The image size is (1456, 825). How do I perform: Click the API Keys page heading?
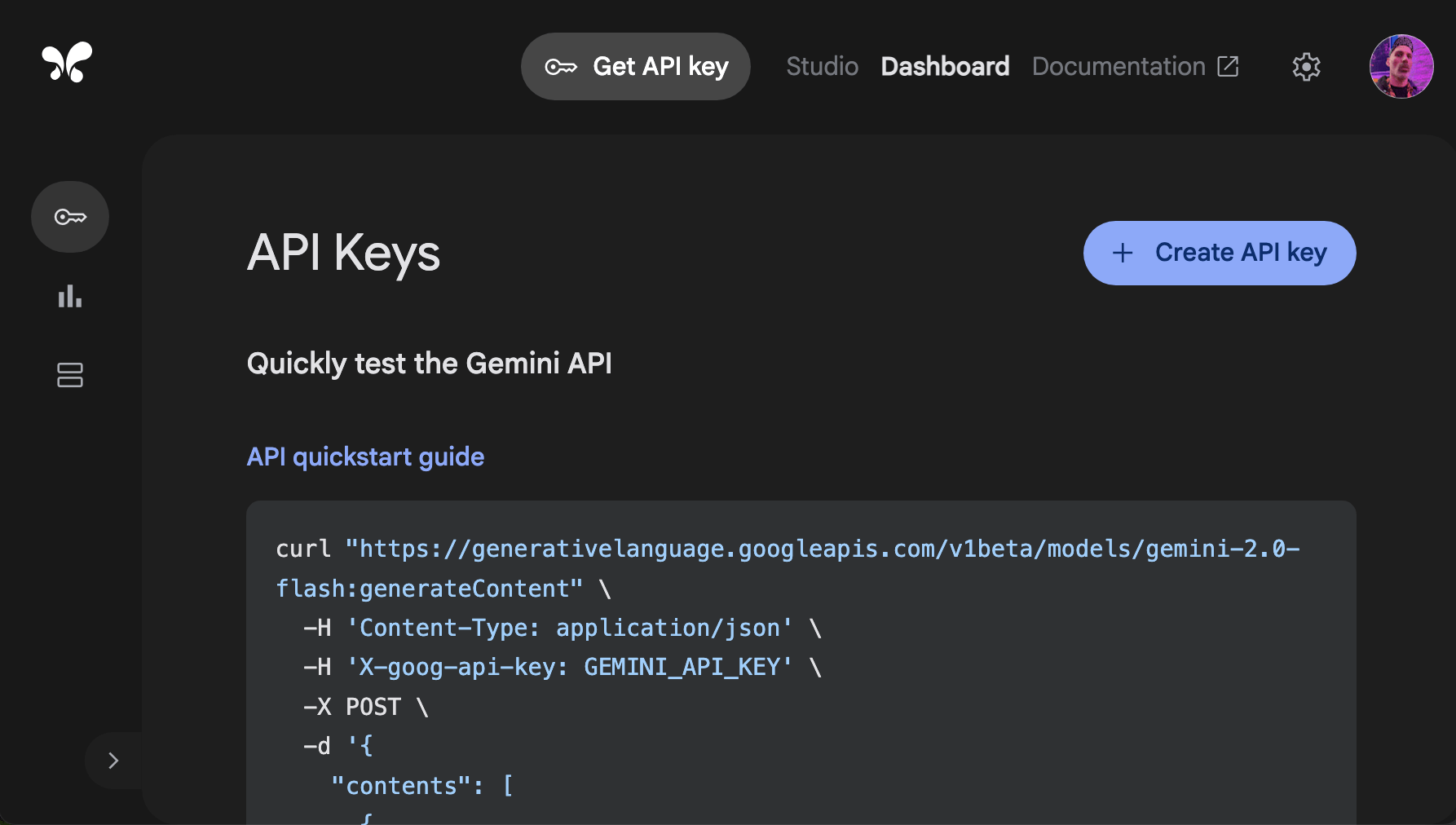click(x=343, y=253)
